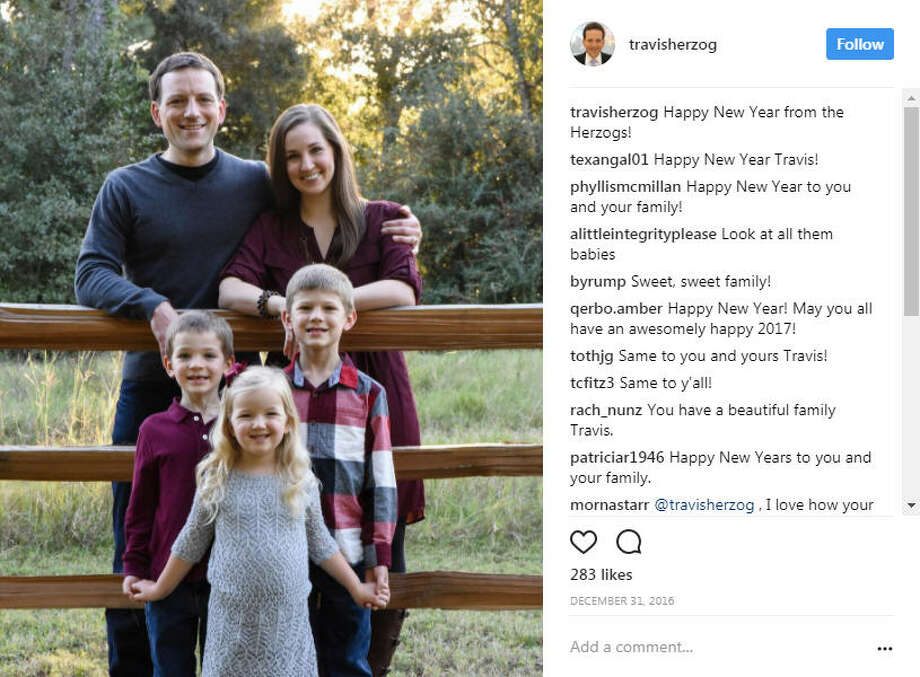Click in the Add a comment field
The height and width of the screenshot is (677, 920).
(700, 647)
